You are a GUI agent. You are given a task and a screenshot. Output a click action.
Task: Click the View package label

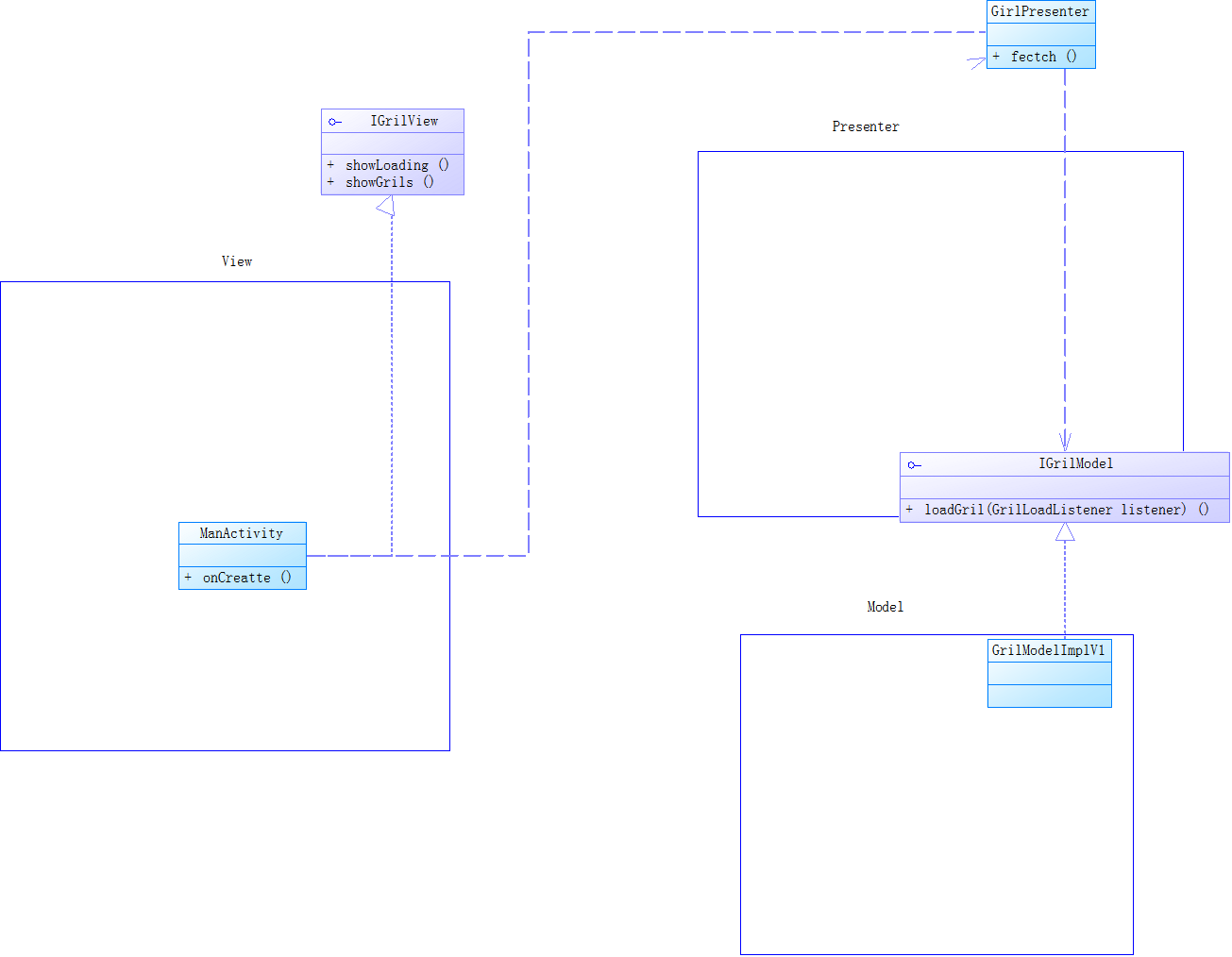pyautogui.click(x=237, y=261)
